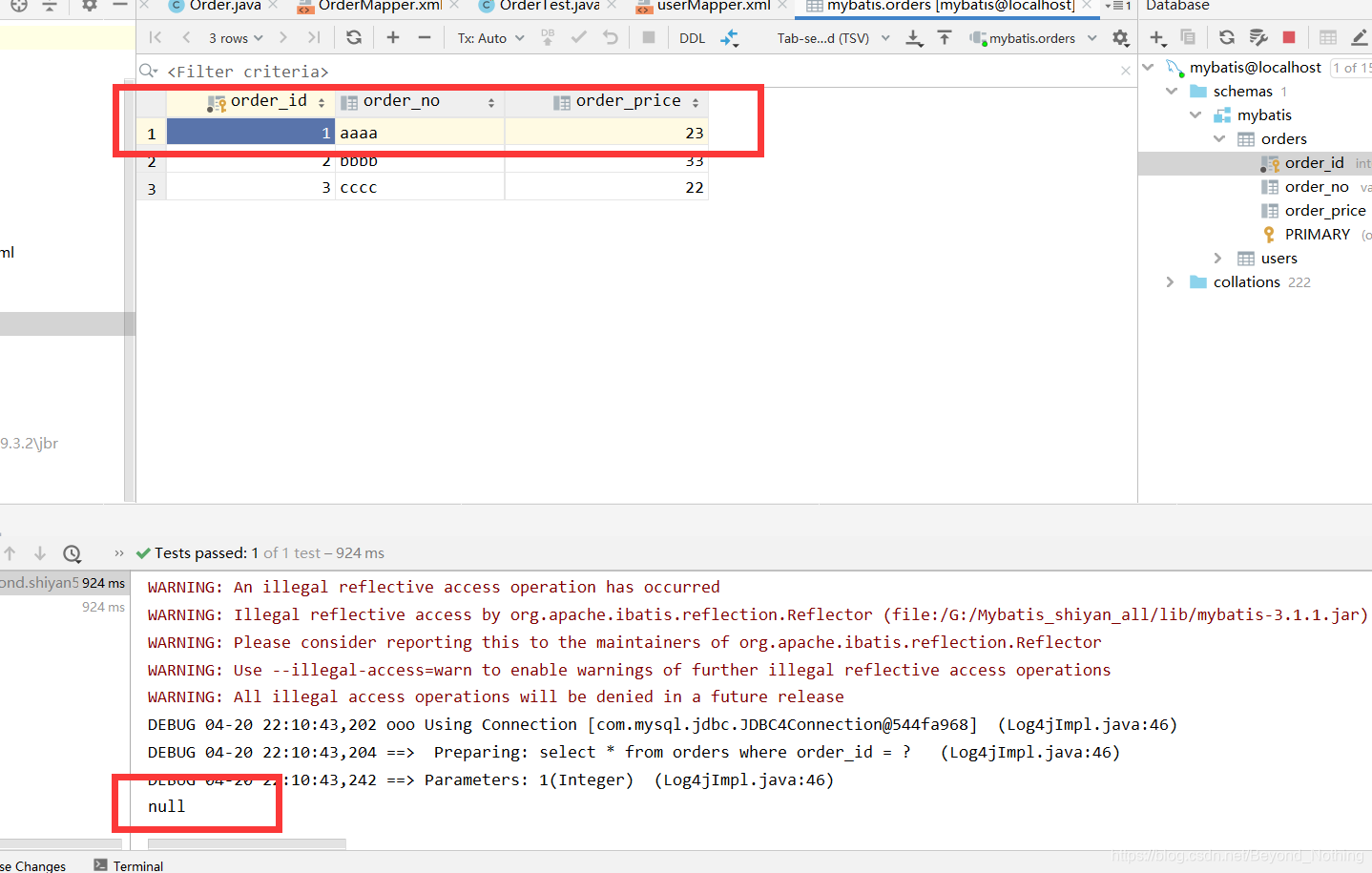Expand the collations node
This screenshot has height=873, width=1372.
(1171, 281)
